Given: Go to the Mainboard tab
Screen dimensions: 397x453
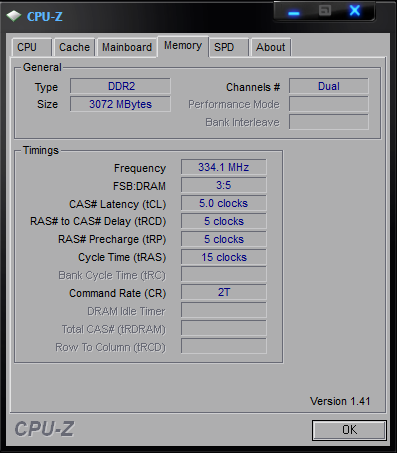Looking at the screenshot, I should [127, 47].
